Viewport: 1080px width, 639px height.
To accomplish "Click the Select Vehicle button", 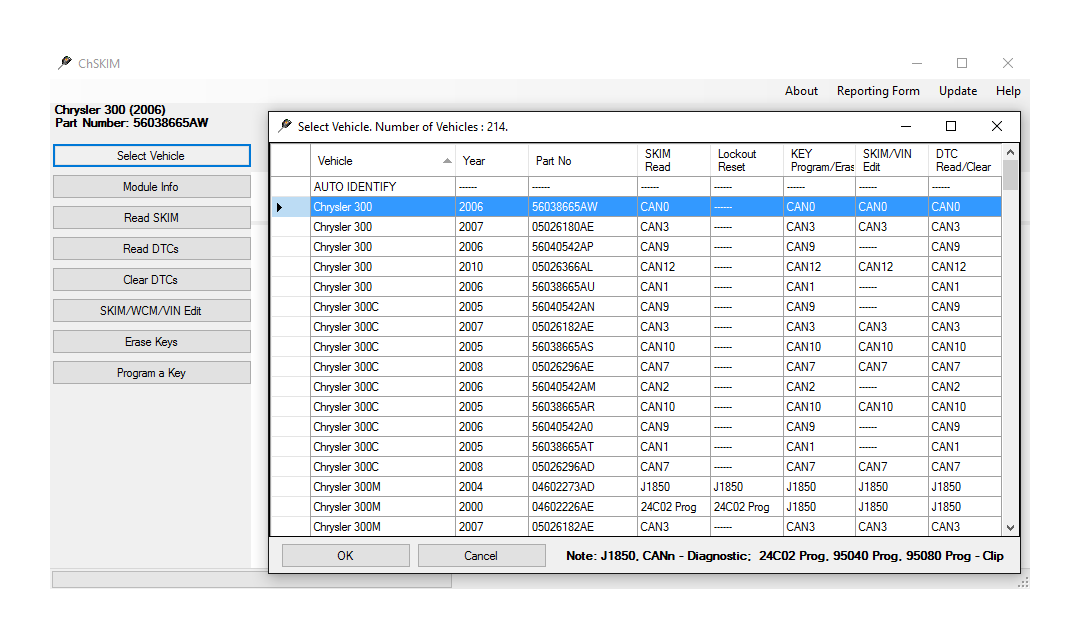I will tap(152, 156).
